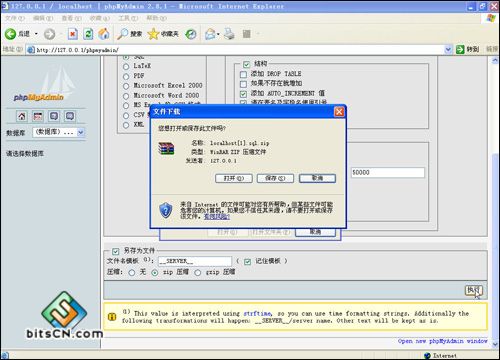This screenshot has height=360, width=500.
Task: Open the Mail button dropdown arrow
Action: tap(218, 34)
